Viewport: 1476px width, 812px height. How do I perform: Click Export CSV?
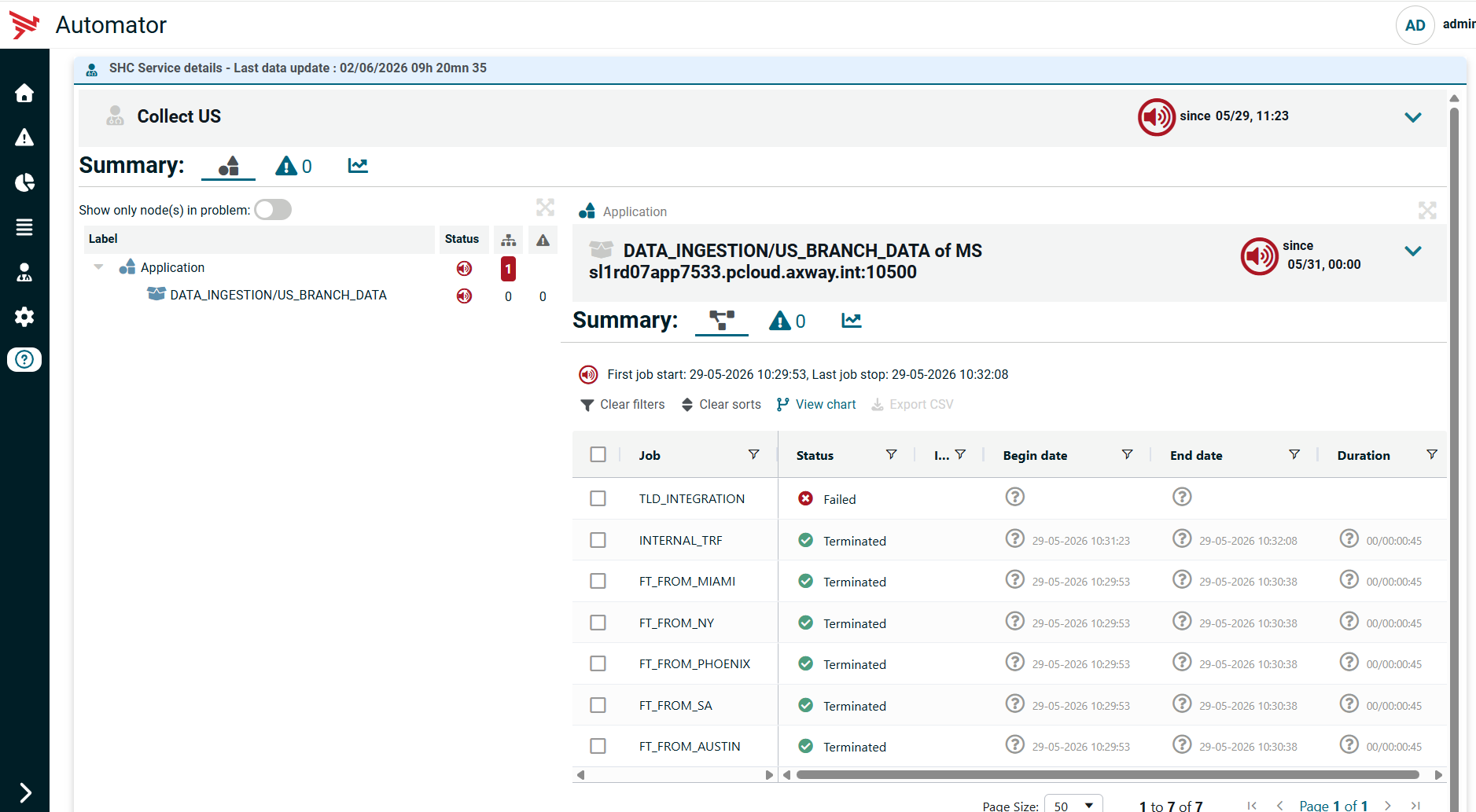(x=912, y=404)
